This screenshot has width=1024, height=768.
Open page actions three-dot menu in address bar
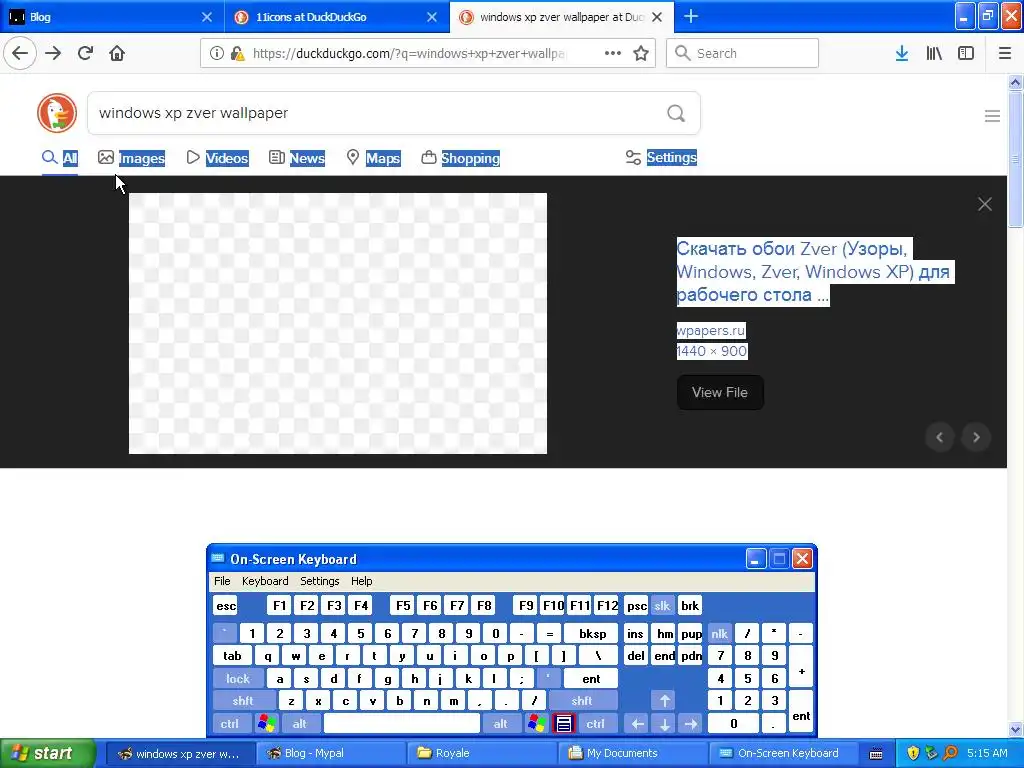click(613, 53)
